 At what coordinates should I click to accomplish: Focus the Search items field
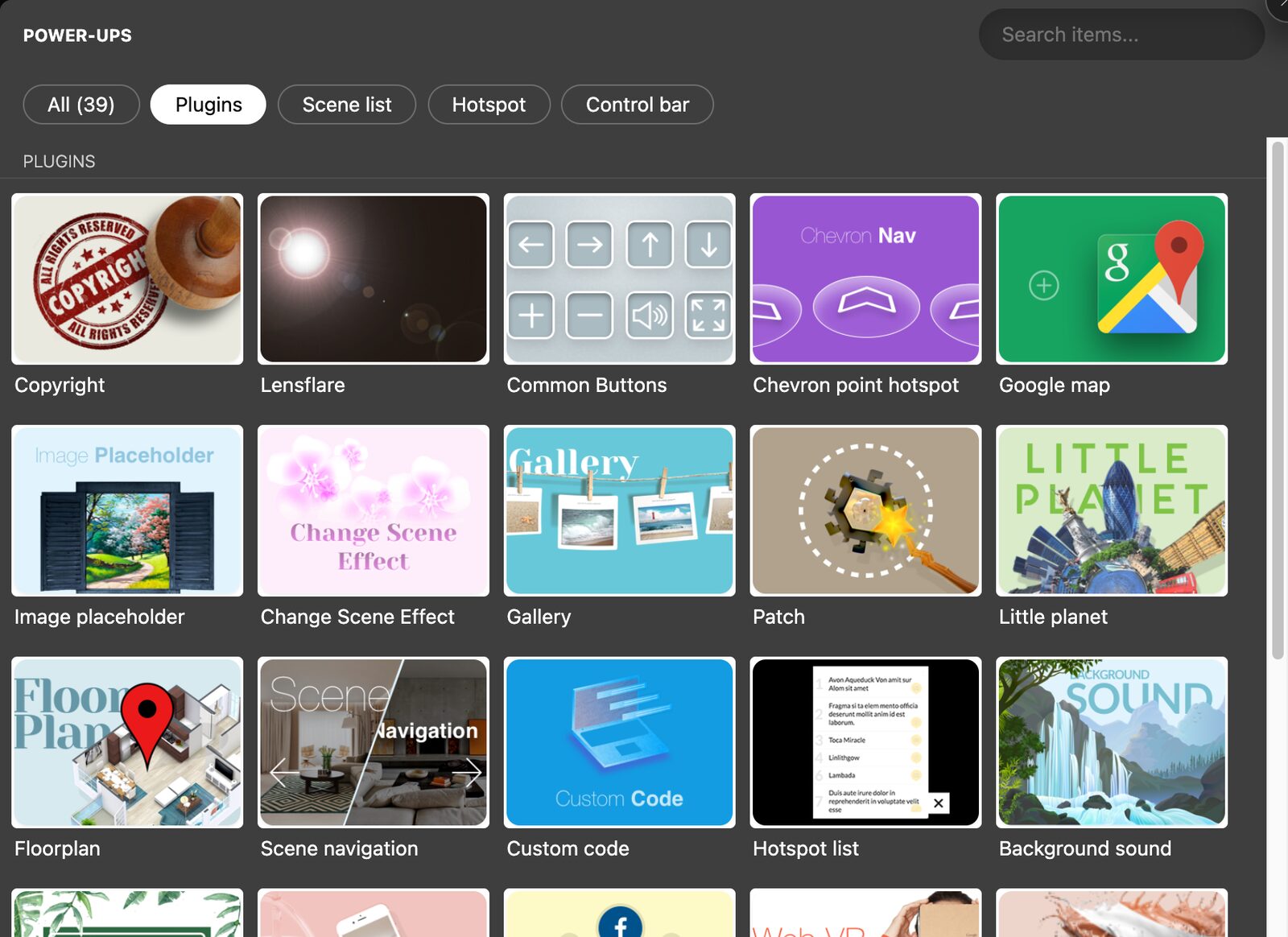(1121, 35)
